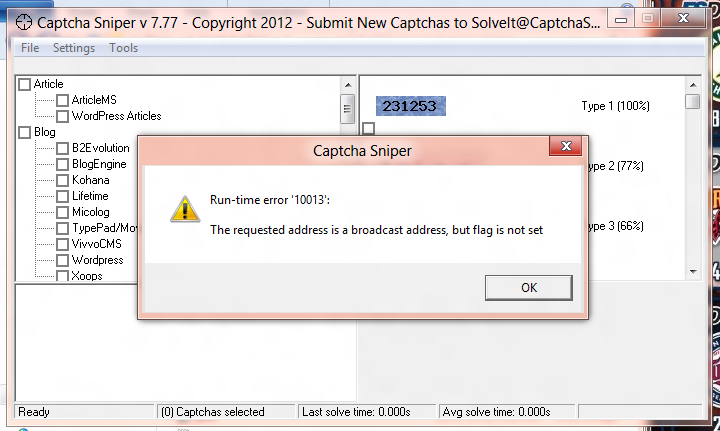Open the Tools menu
Image resolution: width=720 pixels, height=431 pixels.
tap(123, 48)
